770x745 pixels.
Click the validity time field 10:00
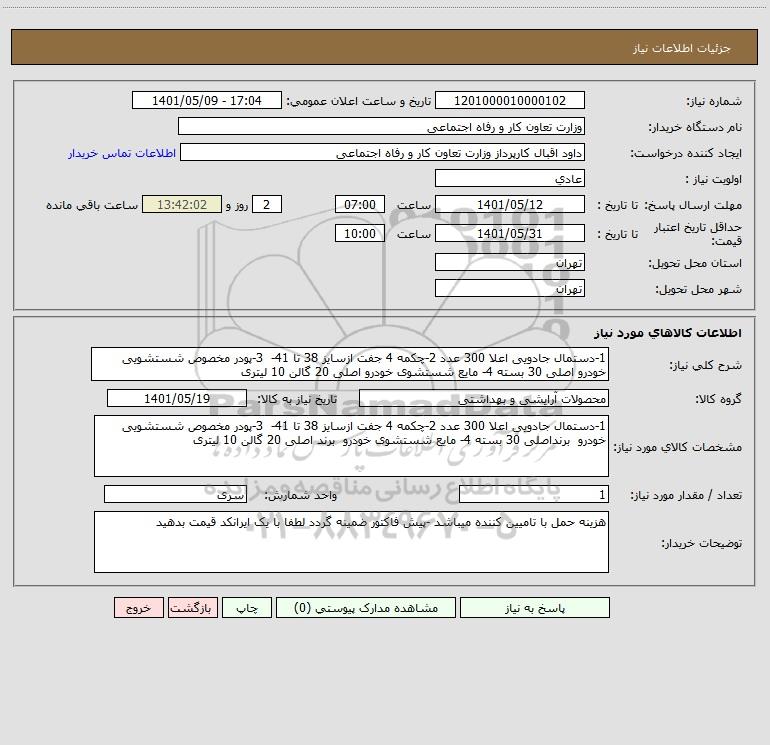359,233
